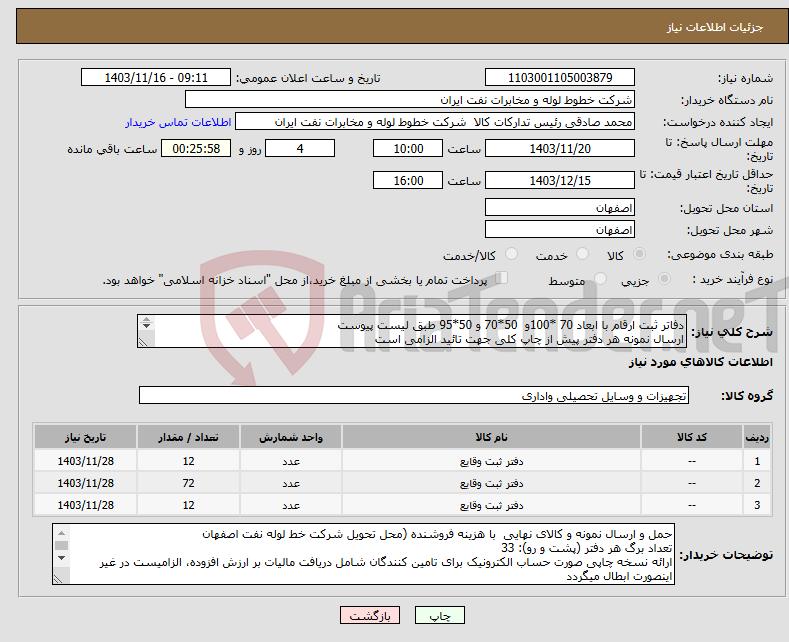The width and height of the screenshot is (789, 642).
Task: Click resize grip of توضیحات خریدار textarea
Action: tap(58, 579)
